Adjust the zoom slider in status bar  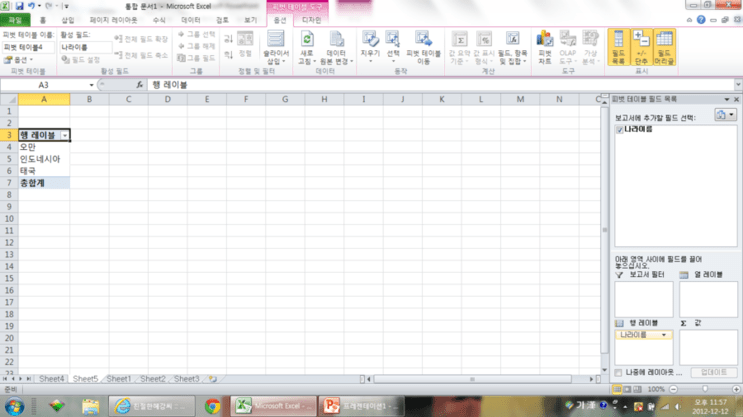(x=705, y=389)
